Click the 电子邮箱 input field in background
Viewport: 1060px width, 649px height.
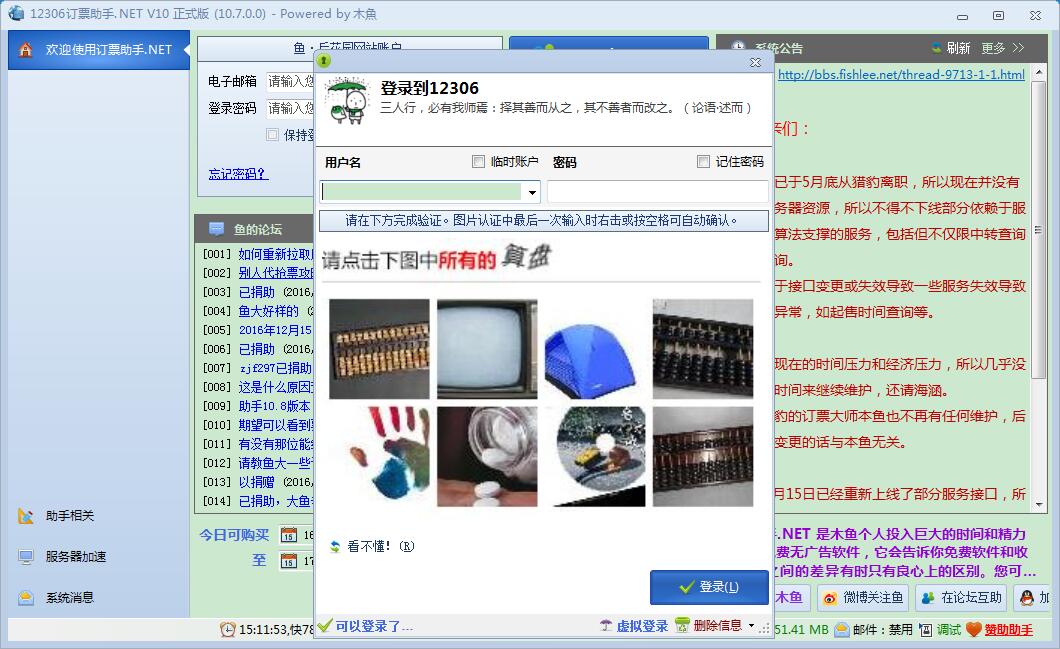[291, 82]
